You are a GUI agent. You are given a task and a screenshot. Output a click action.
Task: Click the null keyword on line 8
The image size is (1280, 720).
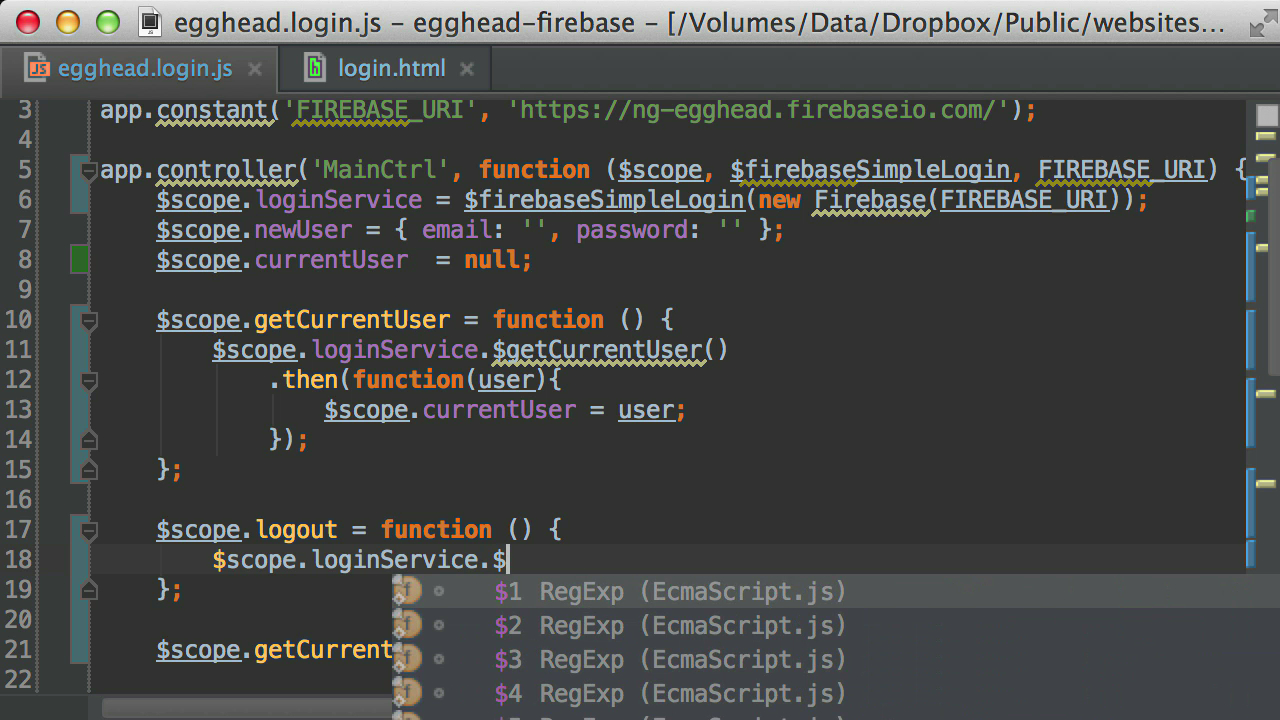pos(492,260)
